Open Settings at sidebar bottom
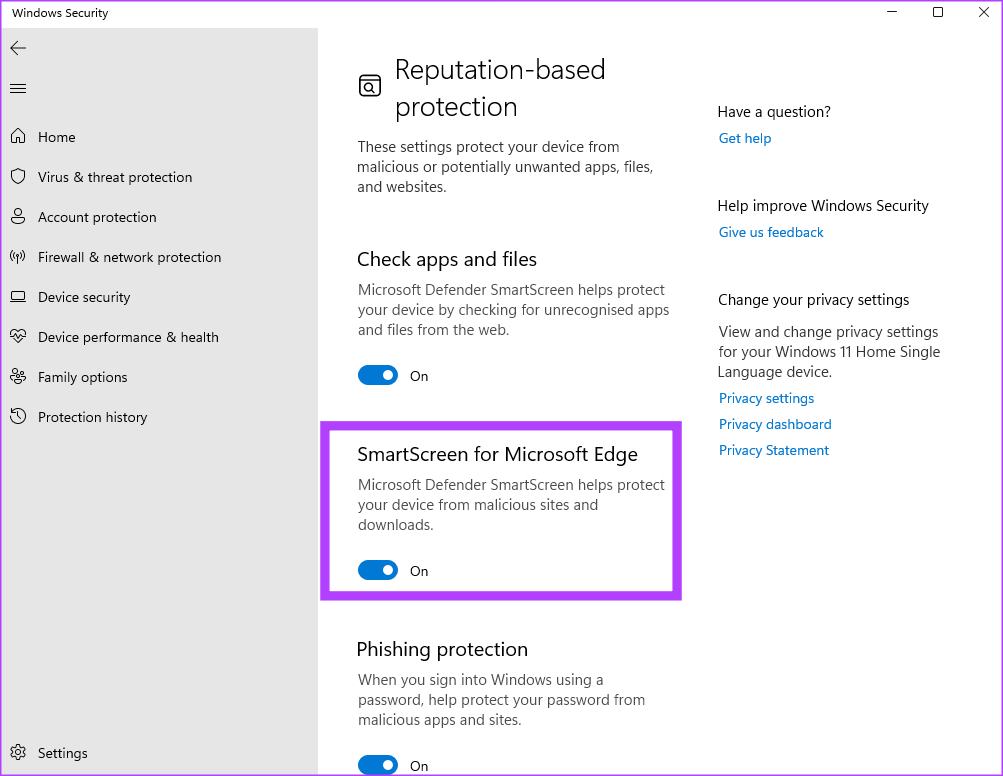Viewport: 1003px width, 776px height. [x=62, y=753]
